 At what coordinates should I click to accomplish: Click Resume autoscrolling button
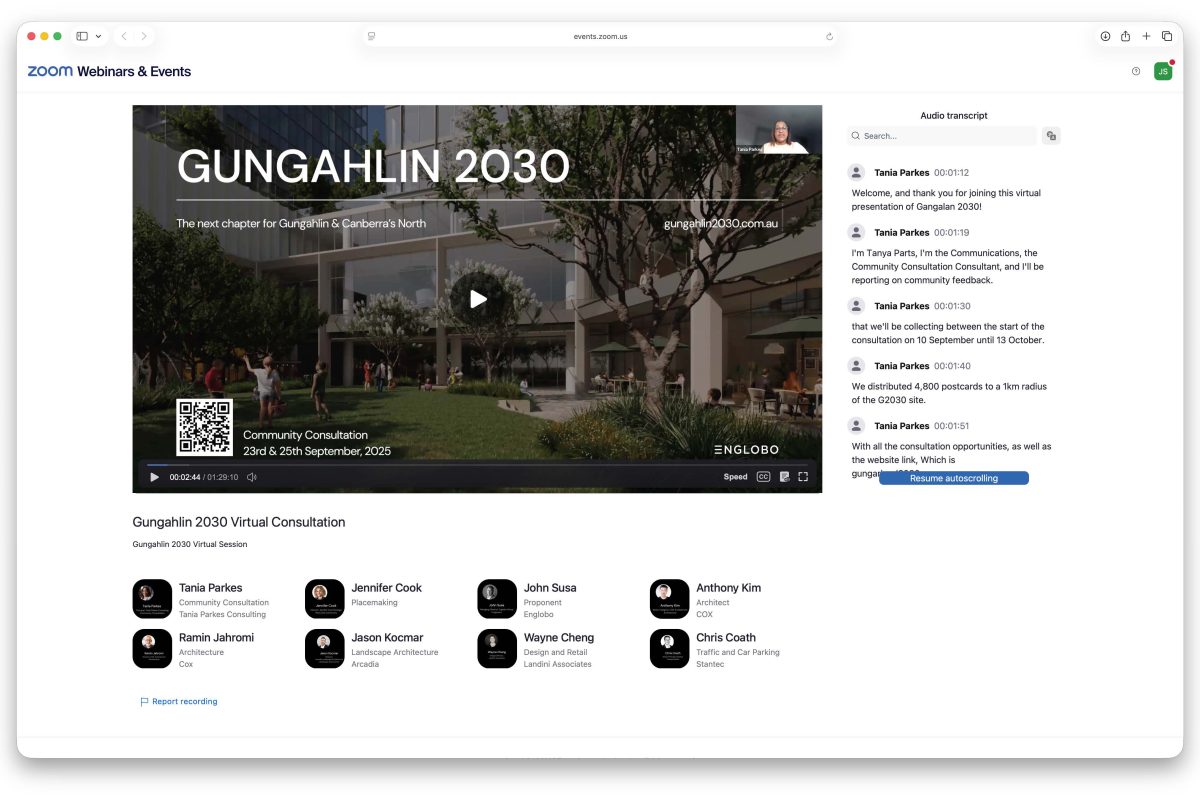click(x=953, y=478)
